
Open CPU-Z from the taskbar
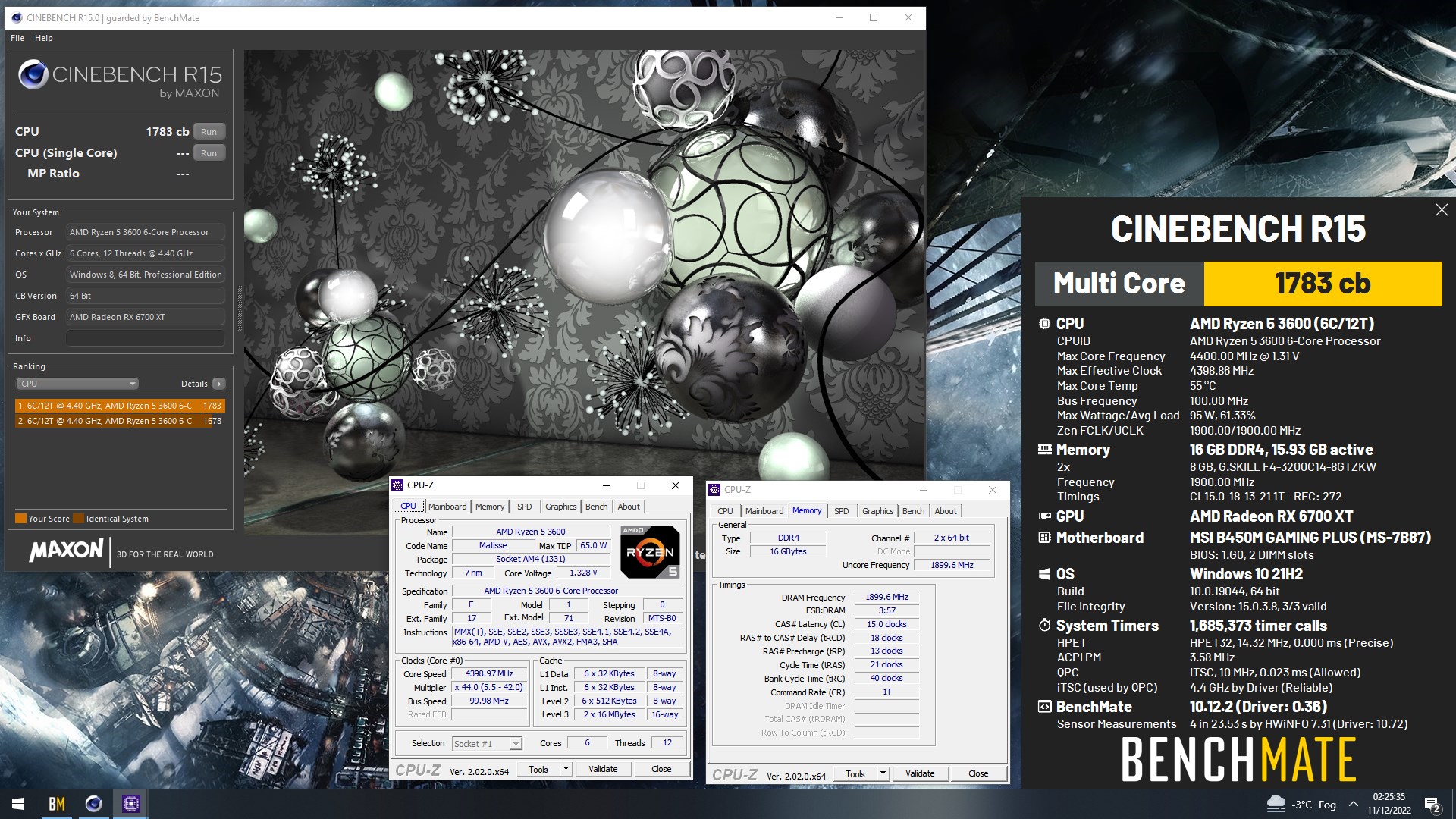pyautogui.click(x=130, y=804)
